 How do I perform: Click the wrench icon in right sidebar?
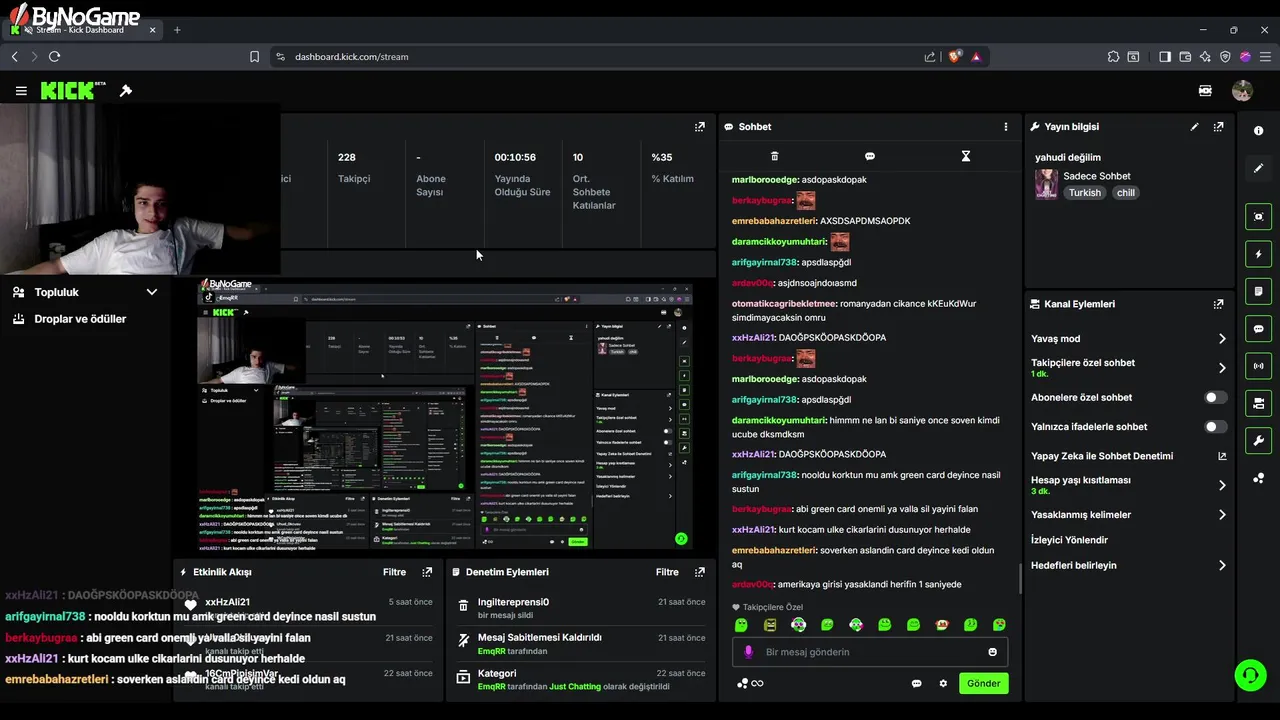pos(1259,441)
